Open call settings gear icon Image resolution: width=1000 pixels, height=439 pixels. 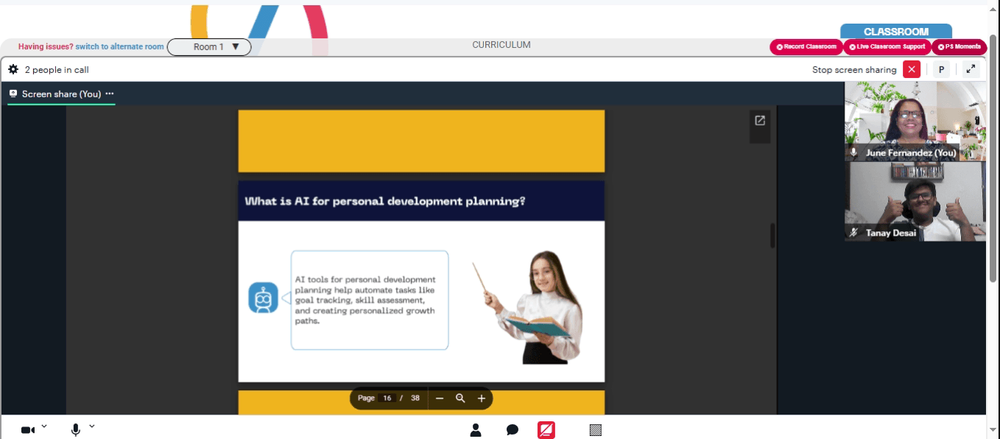coord(13,70)
